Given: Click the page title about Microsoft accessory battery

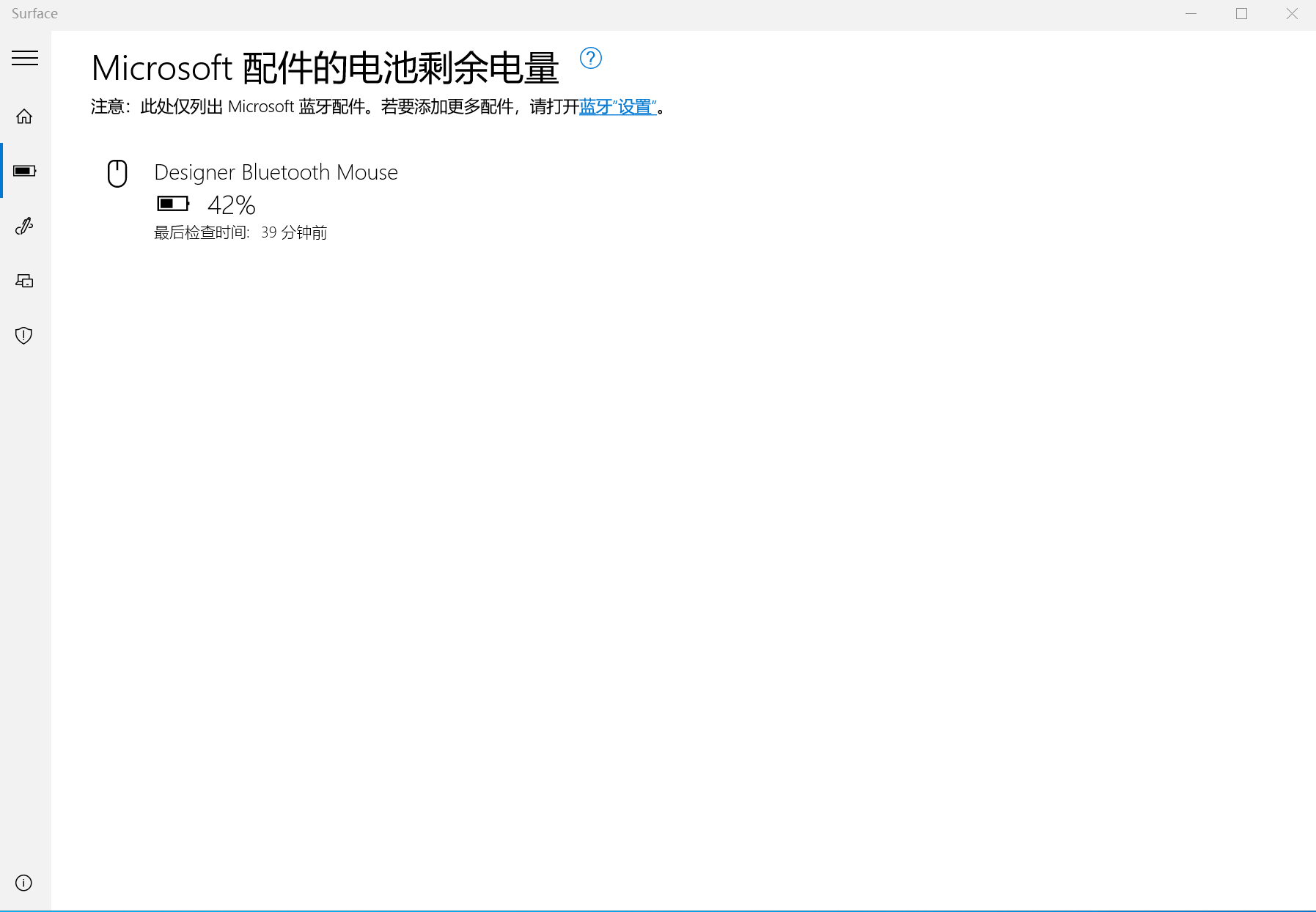Looking at the screenshot, I should 323,67.
